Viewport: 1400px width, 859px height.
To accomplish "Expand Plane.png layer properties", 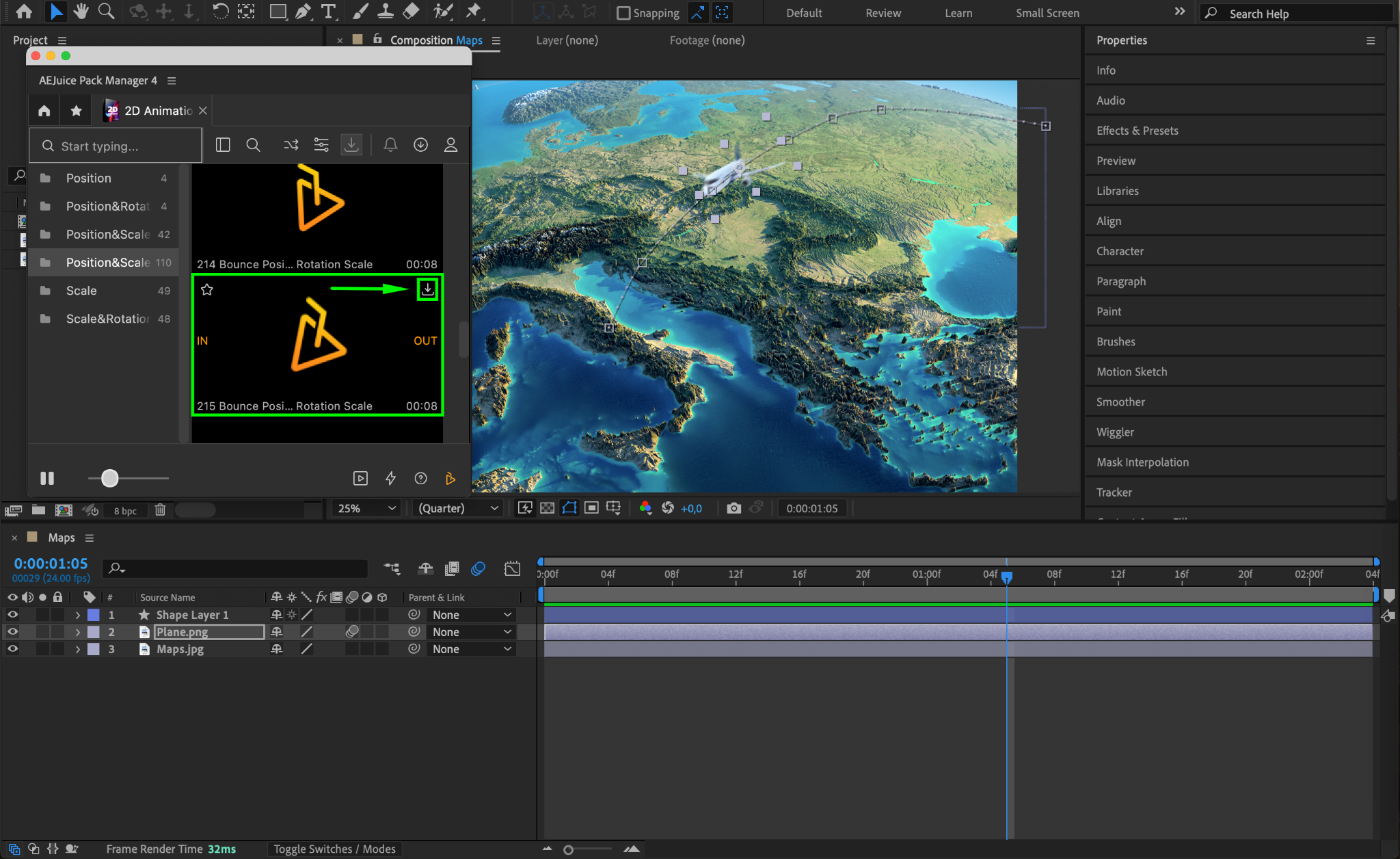I will point(77,632).
